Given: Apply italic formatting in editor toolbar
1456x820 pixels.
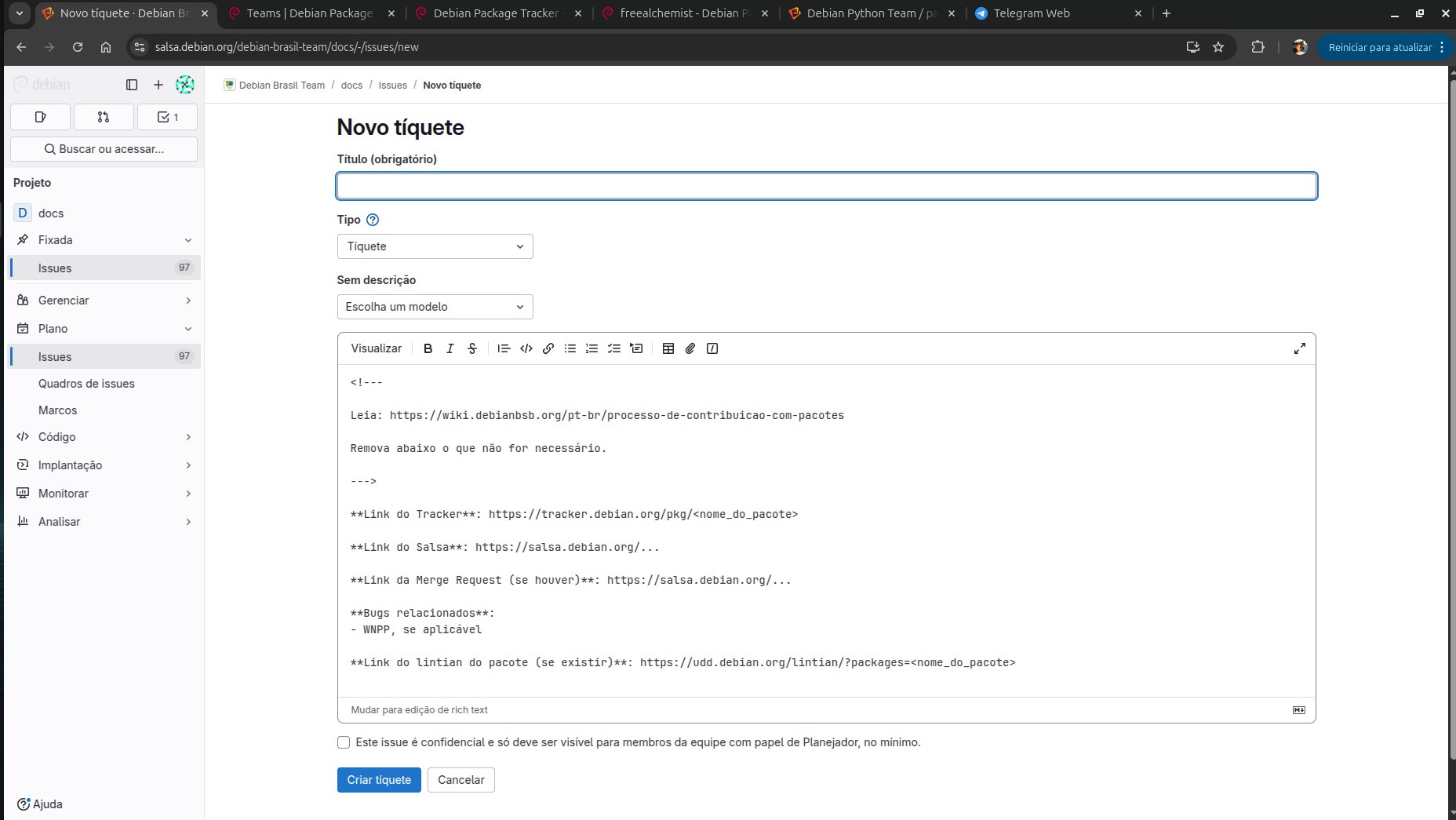Looking at the screenshot, I should [x=450, y=348].
